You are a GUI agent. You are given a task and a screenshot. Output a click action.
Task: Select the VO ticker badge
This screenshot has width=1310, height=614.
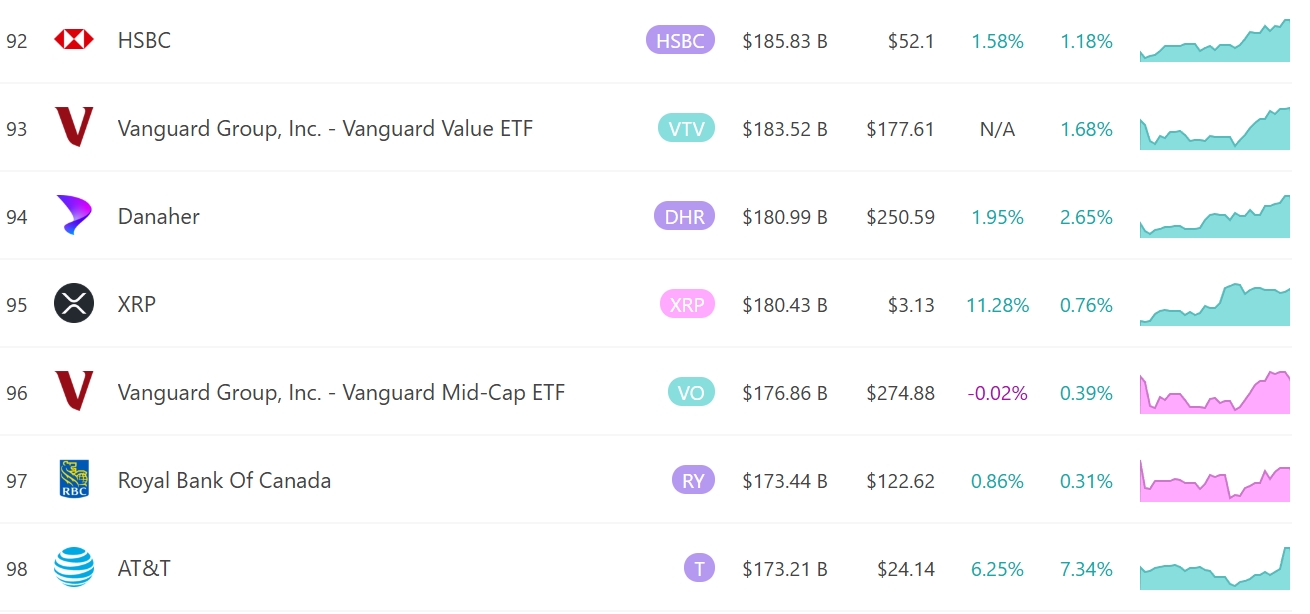(x=691, y=392)
